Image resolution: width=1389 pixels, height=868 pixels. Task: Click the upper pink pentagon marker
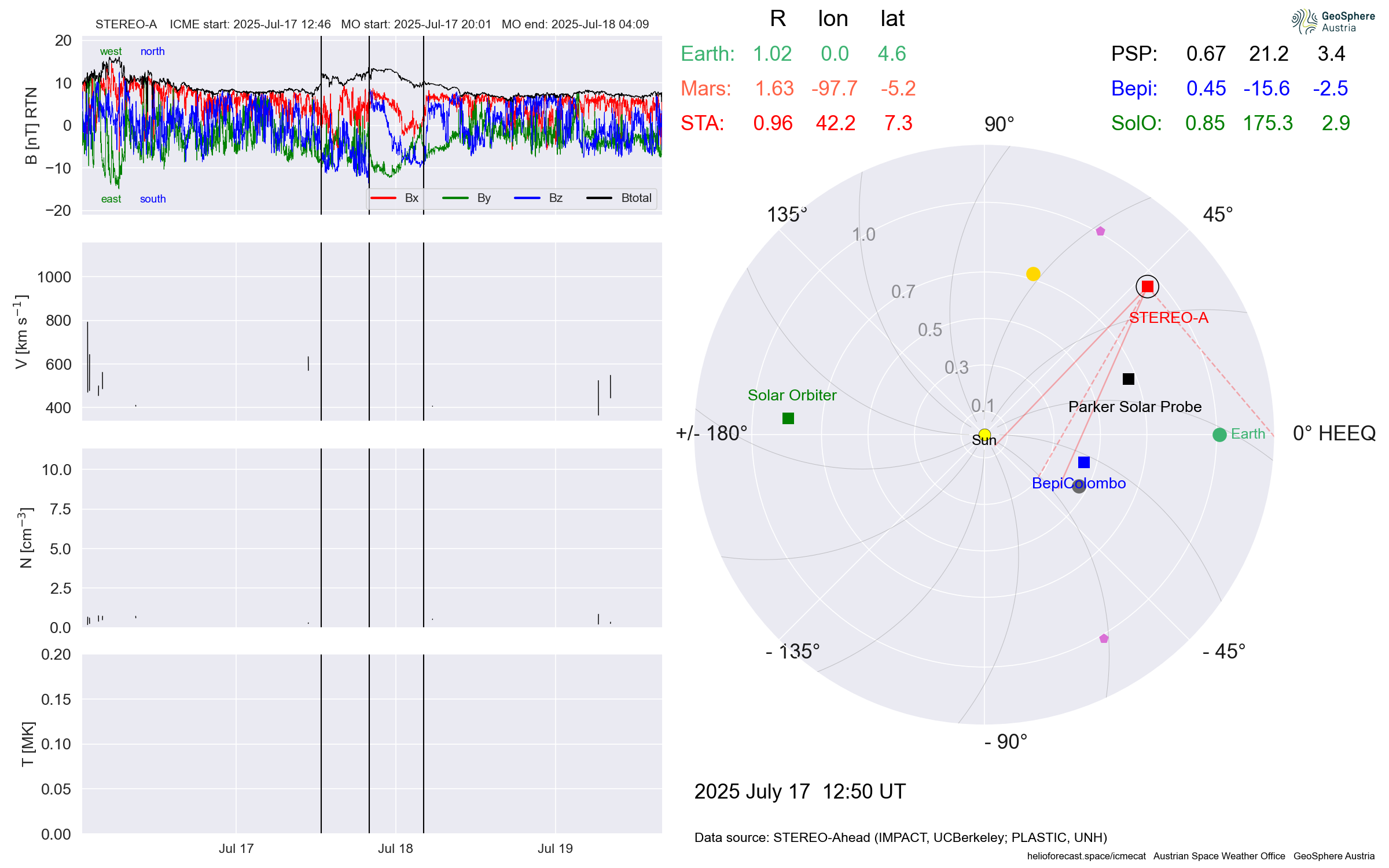[x=1100, y=231]
